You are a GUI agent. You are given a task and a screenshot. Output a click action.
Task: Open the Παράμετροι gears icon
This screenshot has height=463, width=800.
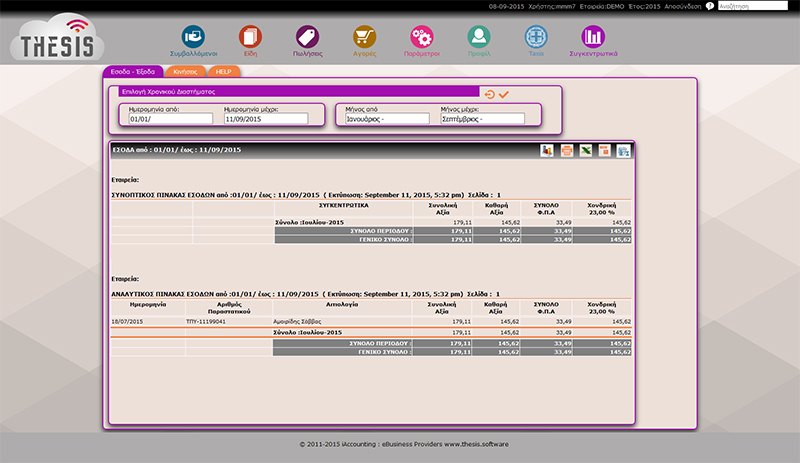click(422, 37)
